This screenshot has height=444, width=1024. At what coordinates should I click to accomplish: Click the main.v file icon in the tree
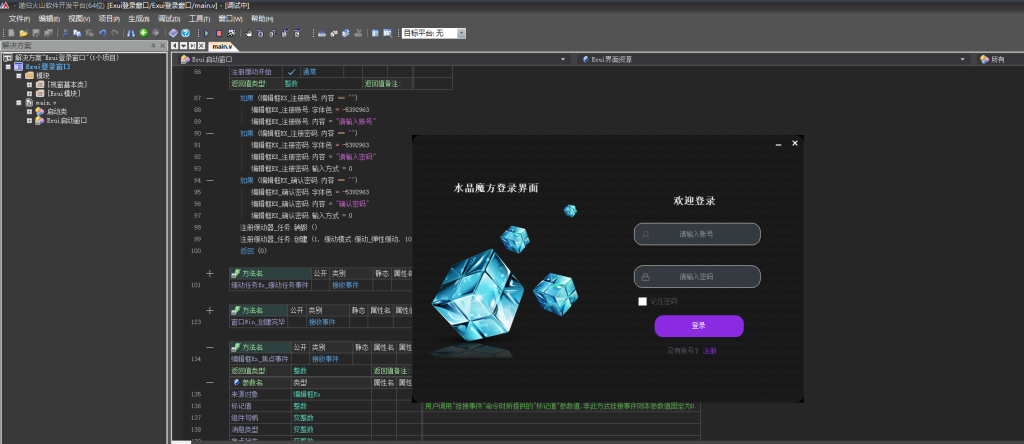[x=29, y=103]
